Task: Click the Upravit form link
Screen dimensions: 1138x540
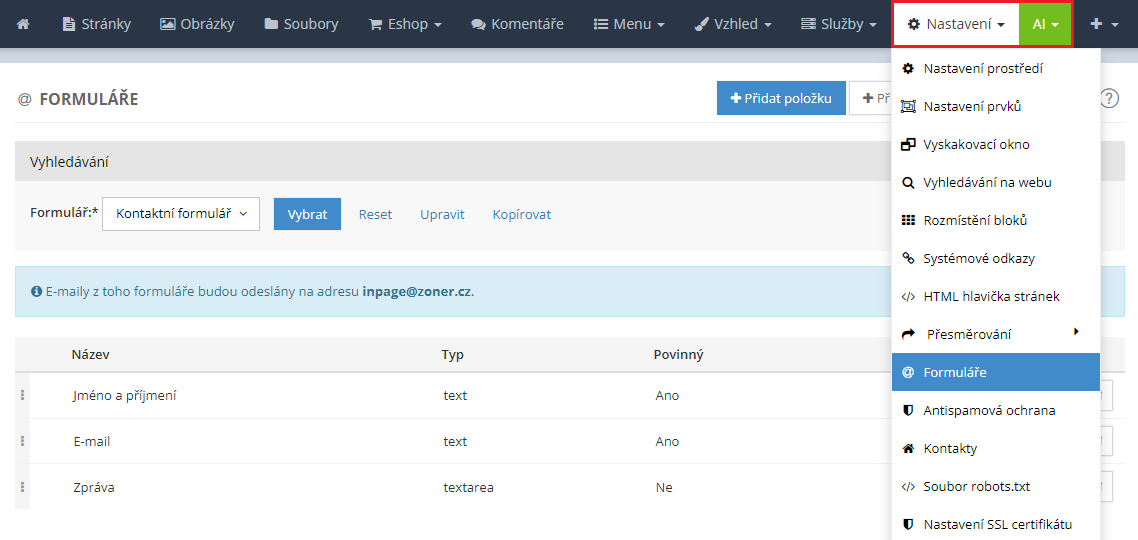Action: point(442,214)
